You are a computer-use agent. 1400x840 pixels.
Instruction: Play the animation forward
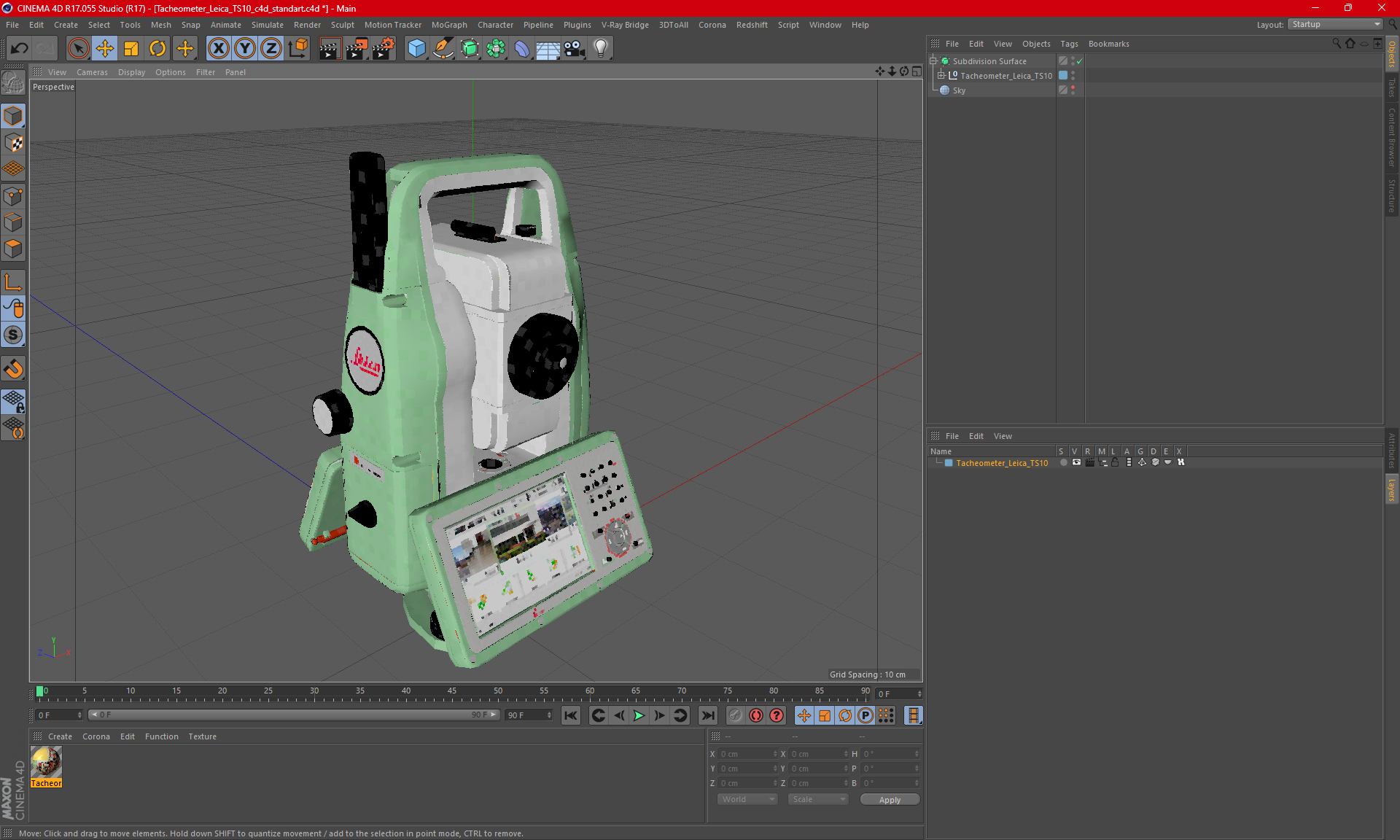click(x=639, y=715)
